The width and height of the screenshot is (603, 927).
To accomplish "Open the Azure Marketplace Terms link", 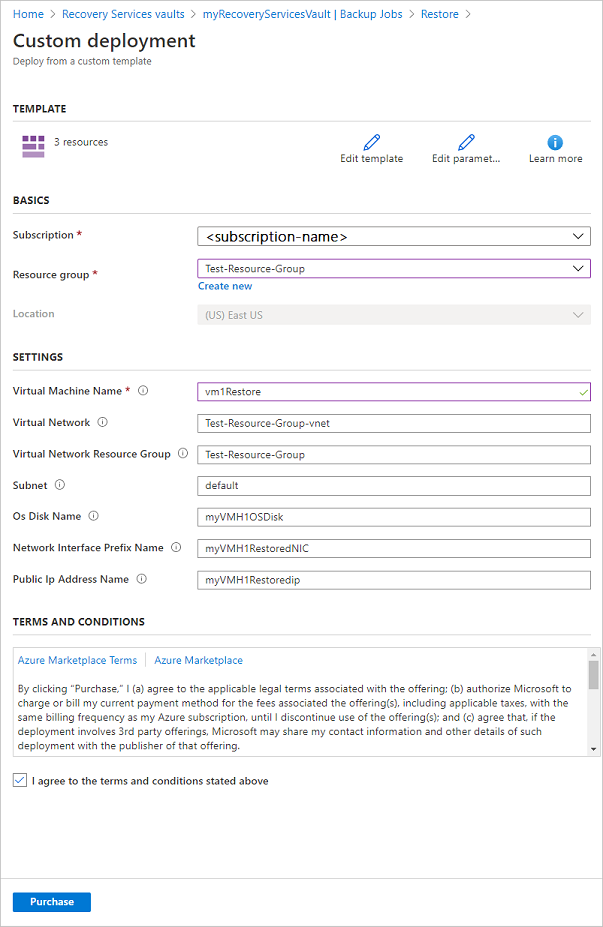I will (x=77, y=660).
